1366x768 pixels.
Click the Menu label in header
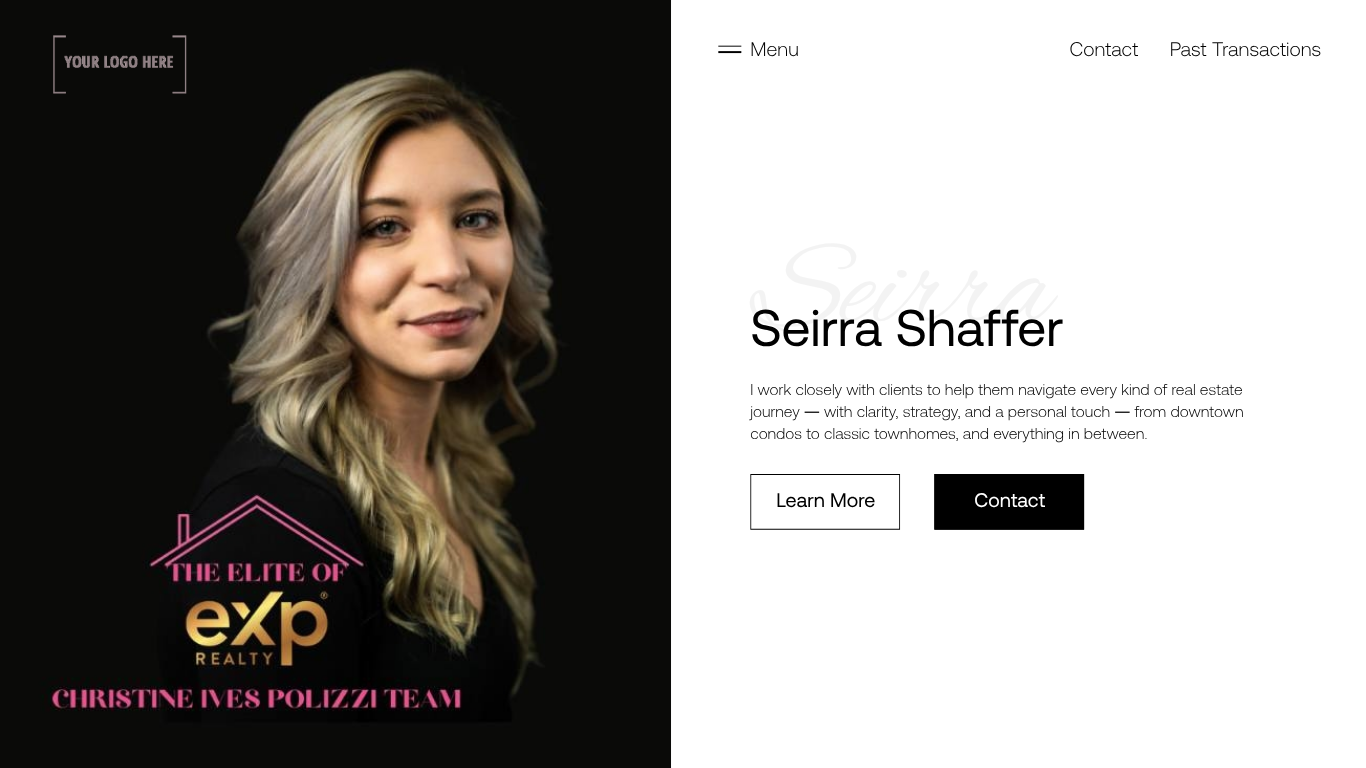click(774, 49)
